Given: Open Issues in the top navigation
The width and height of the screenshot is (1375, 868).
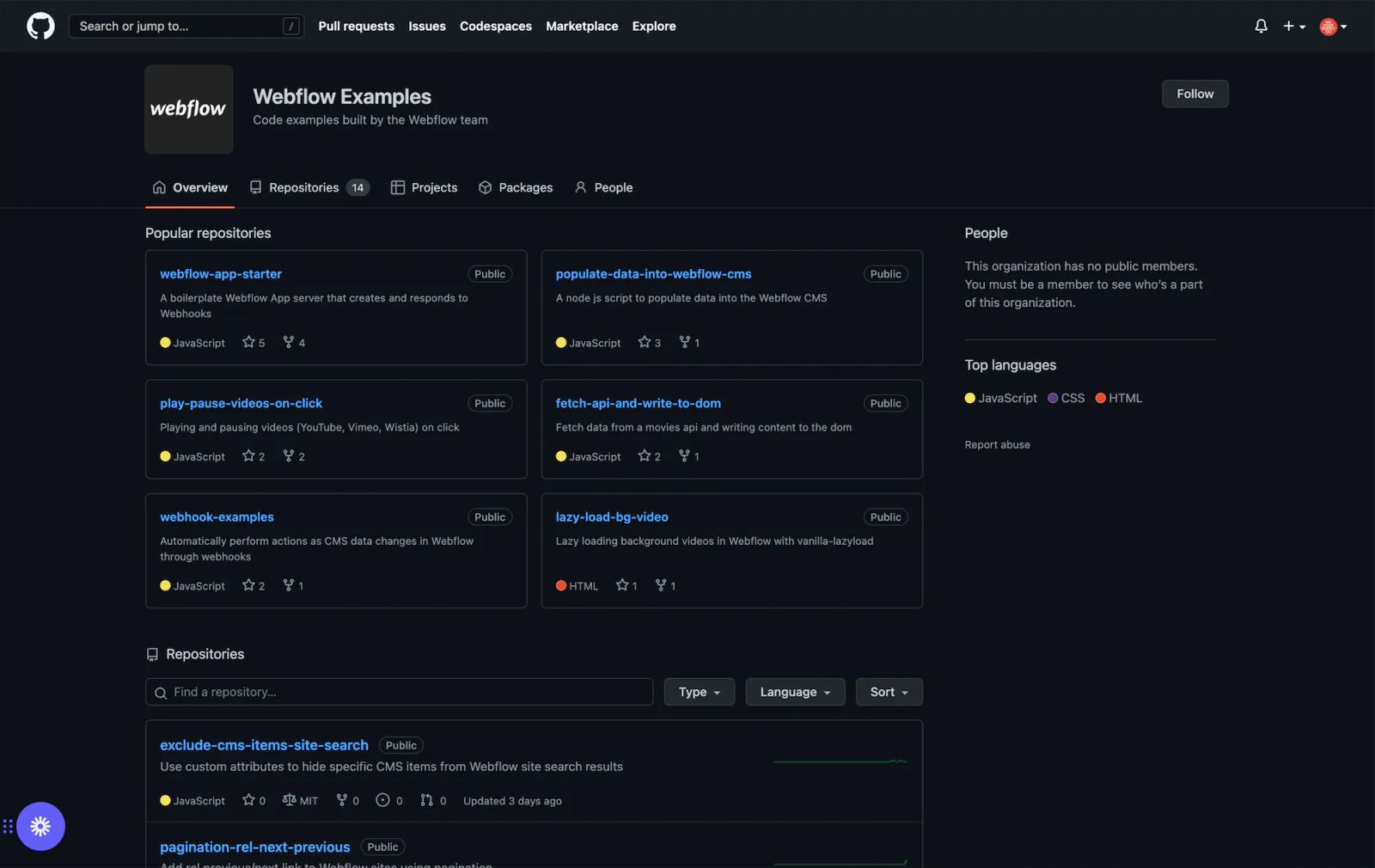Looking at the screenshot, I should click(427, 26).
